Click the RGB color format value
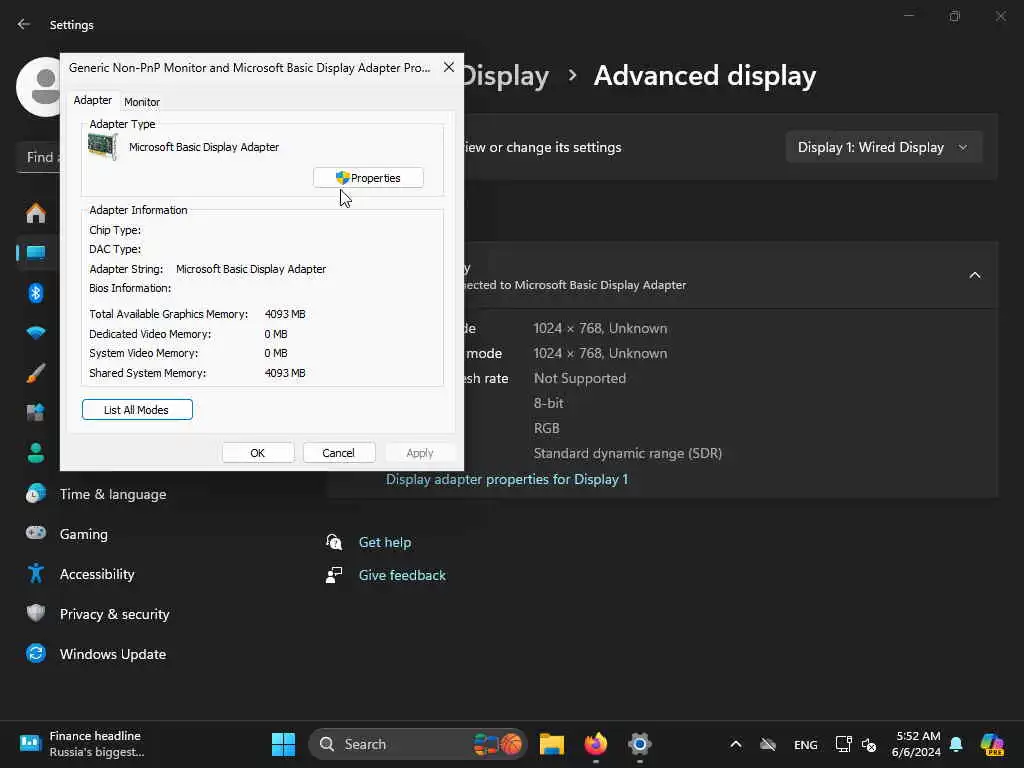Image resolution: width=1024 pixels, height=768 pixels. click(x=547, y=428)
